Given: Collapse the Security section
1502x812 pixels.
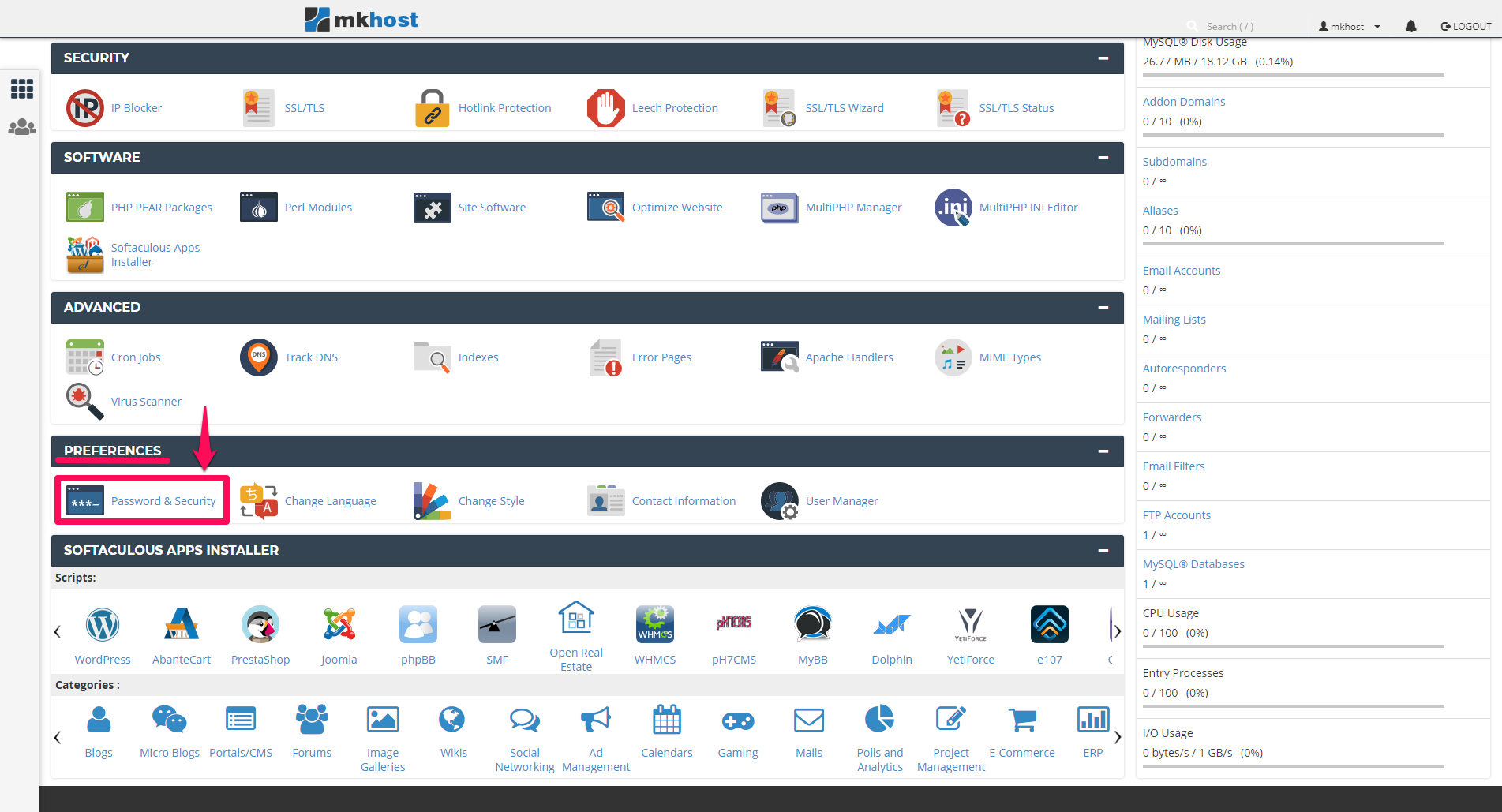Looking at the screenshot, I should pos(1103,58).
